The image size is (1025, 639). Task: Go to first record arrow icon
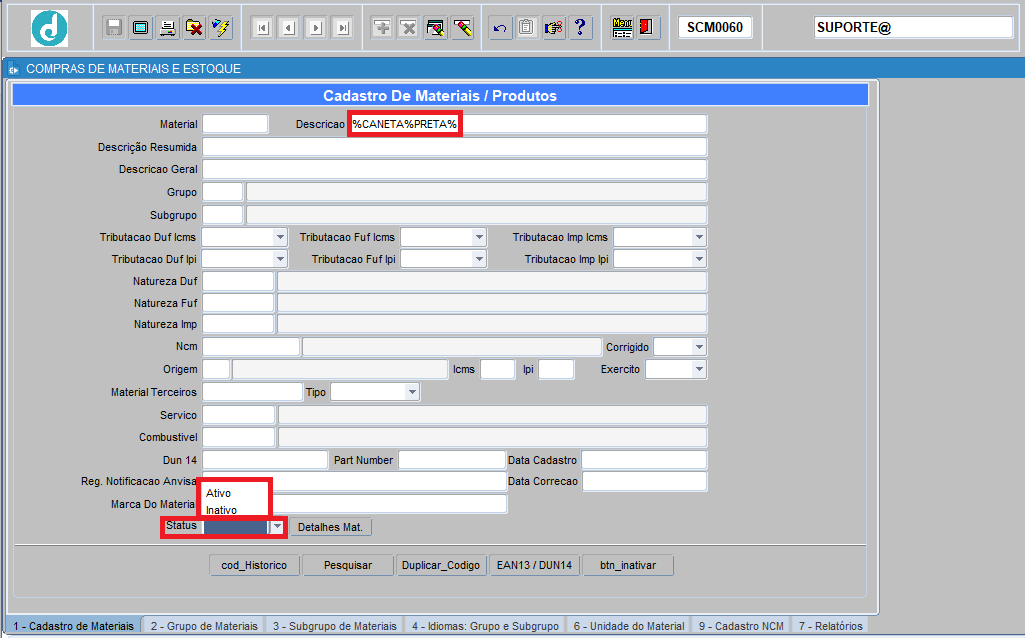click(x=262, y=27)
